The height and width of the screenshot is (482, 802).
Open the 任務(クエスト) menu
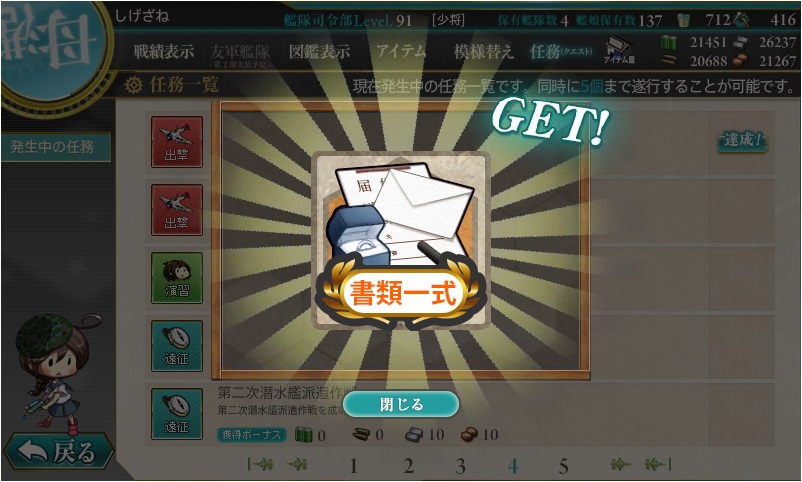(x=561, y=51)
